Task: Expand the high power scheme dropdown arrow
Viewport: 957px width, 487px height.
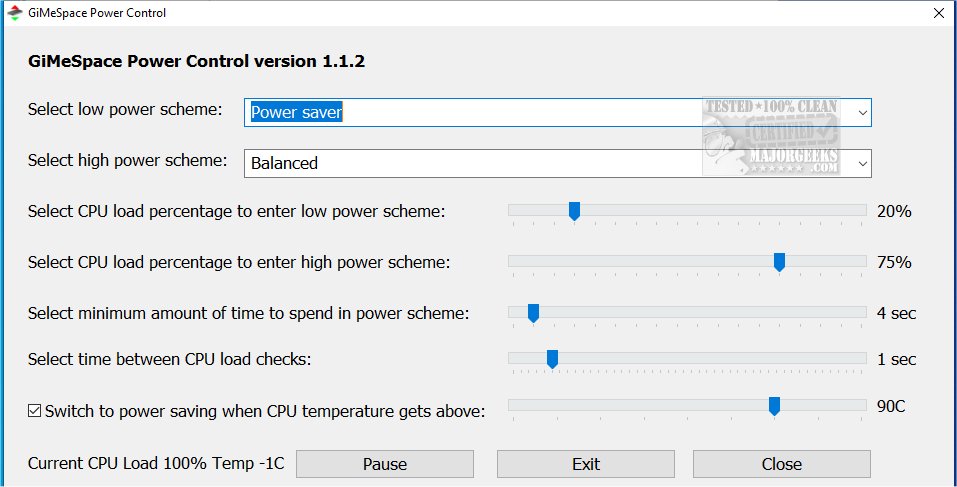Action: click(x=862, y=162)
